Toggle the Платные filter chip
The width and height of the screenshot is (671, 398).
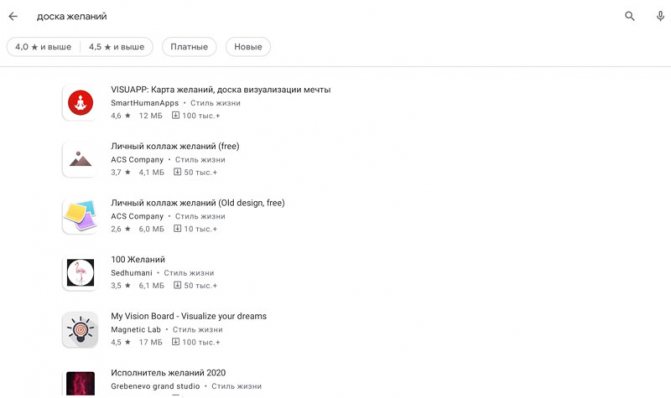189,47
